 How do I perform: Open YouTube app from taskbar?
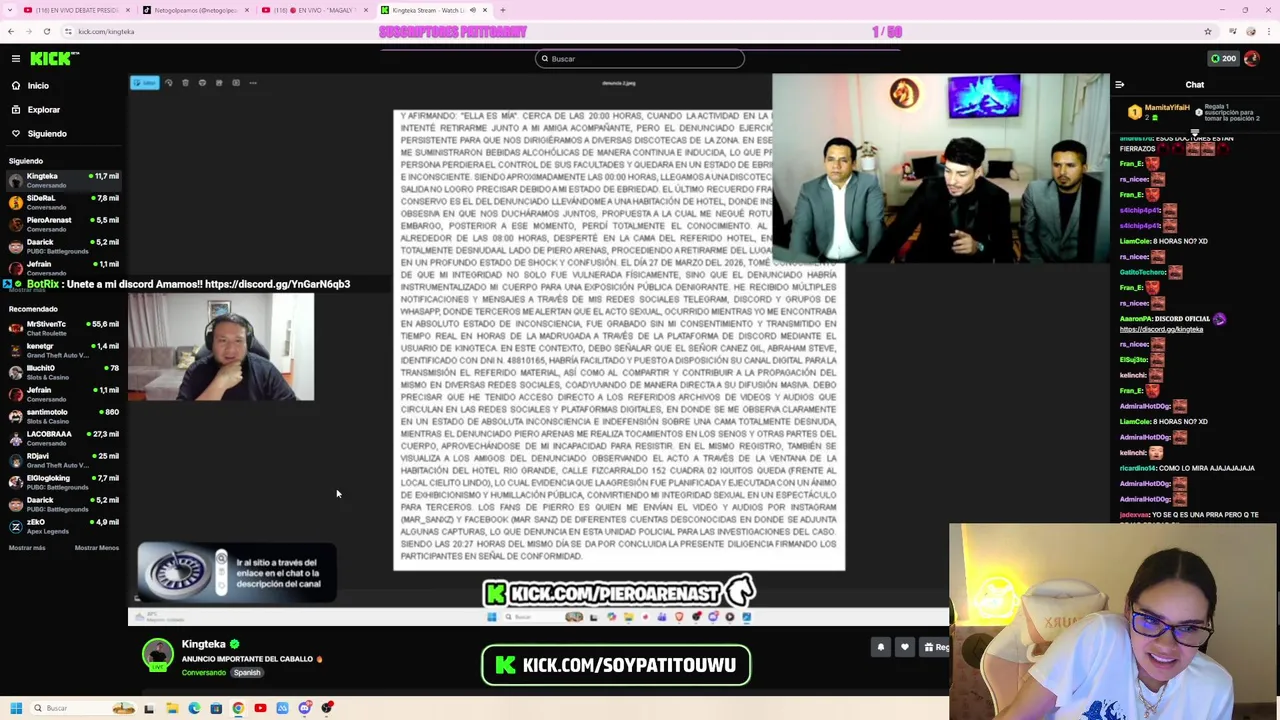point(260,709)
